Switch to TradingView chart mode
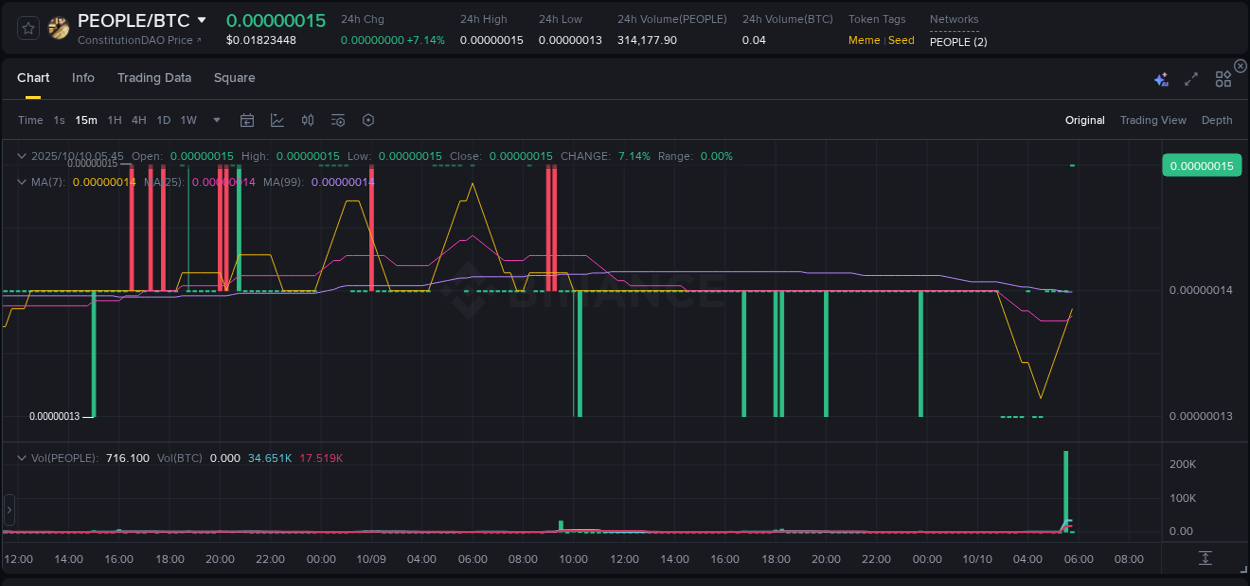Image resolution: width=1250 pixels, height=586 pixels. coord(1153,119)
